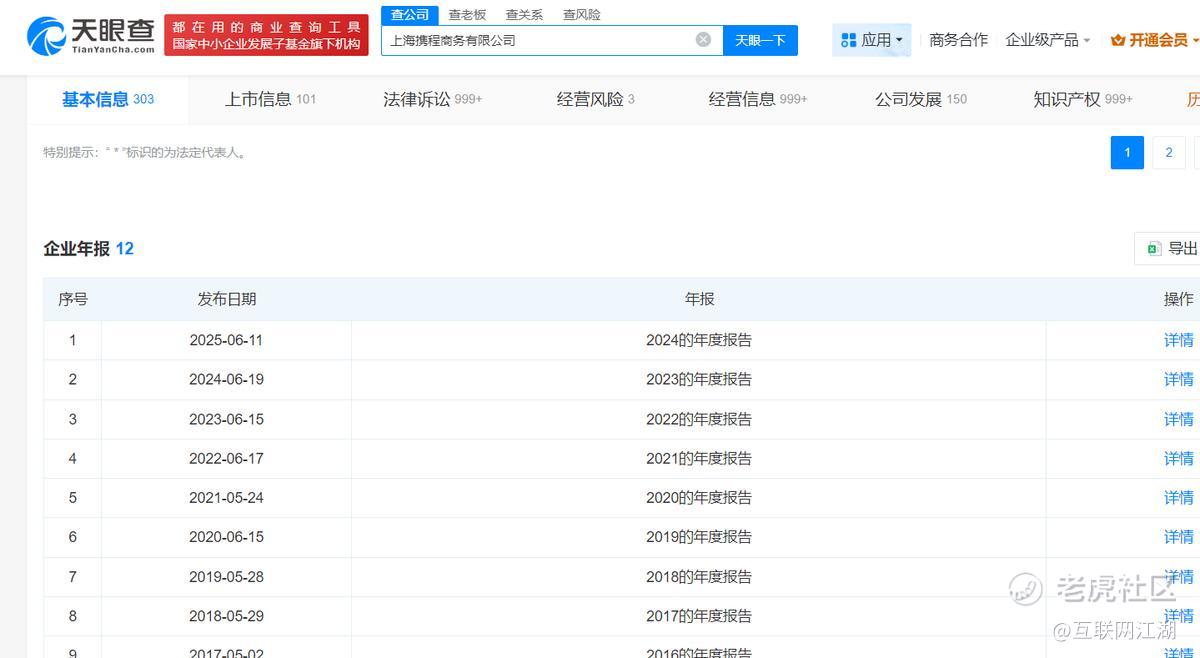The width and height of the screenshot is (1200, 658).
Task: Go to the 知识产权 tab
Action: [x=1082, y=99]
